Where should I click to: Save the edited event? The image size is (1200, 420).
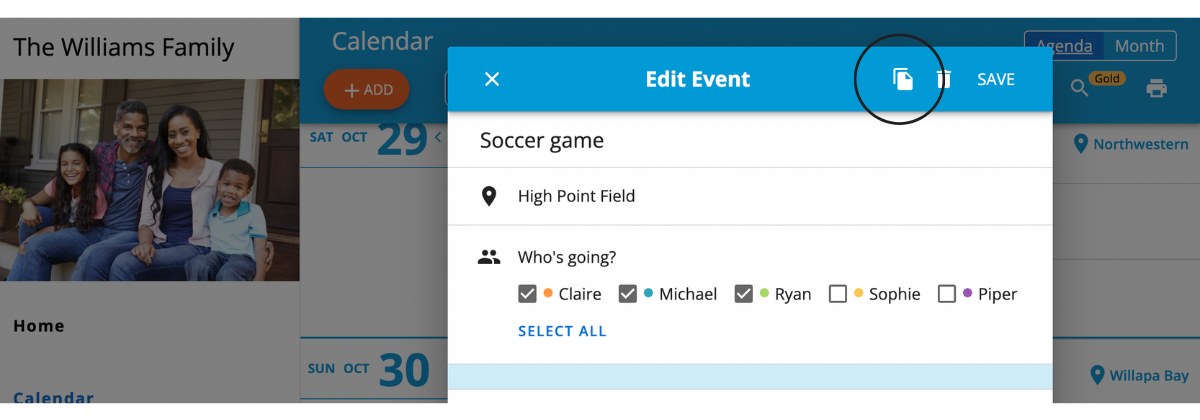click(996, 79)
